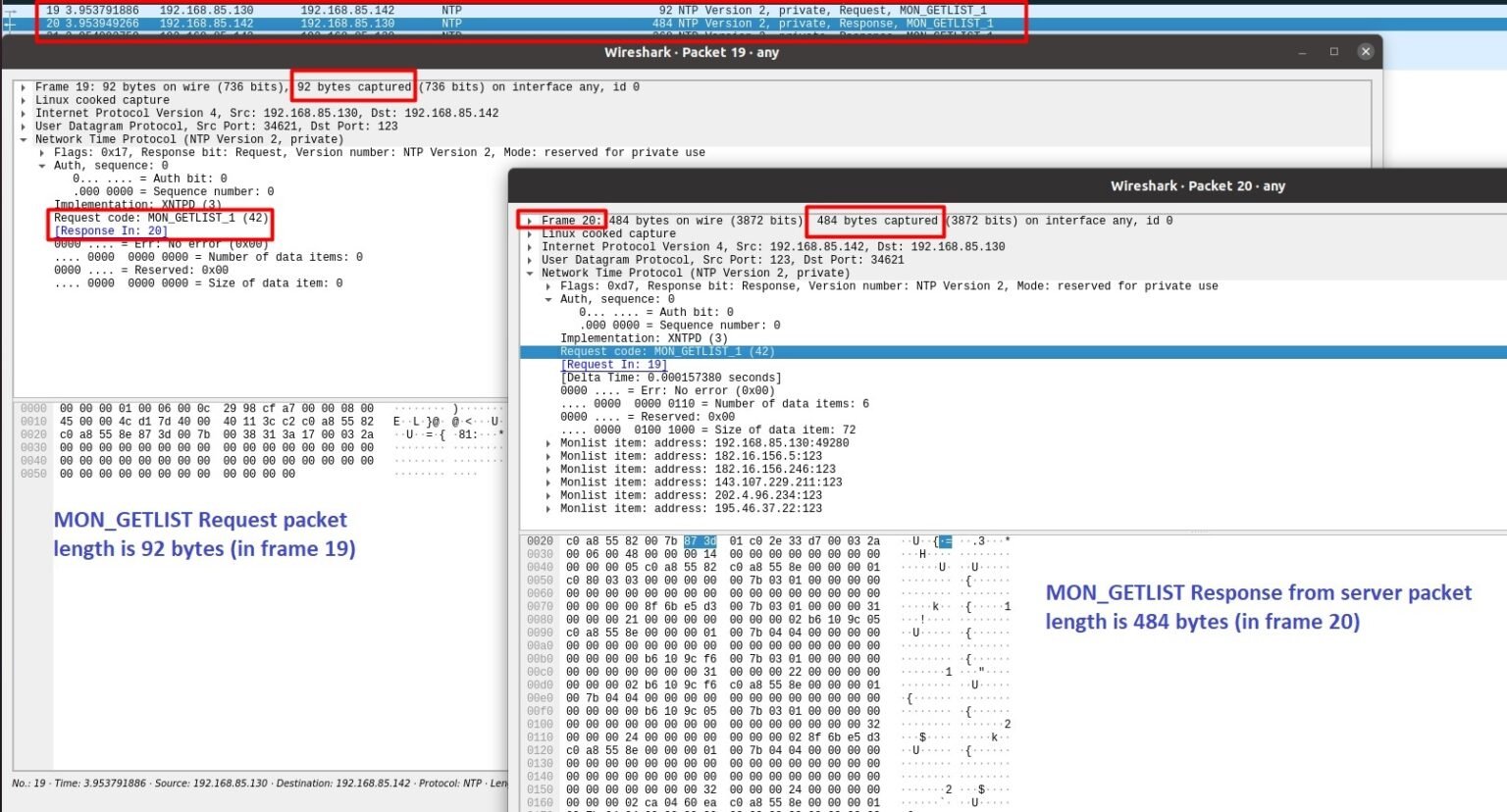Collapse the Network Time Protocol tree in Packet 19
Screen dimensions: 1507x812
(x=24, y=138)
